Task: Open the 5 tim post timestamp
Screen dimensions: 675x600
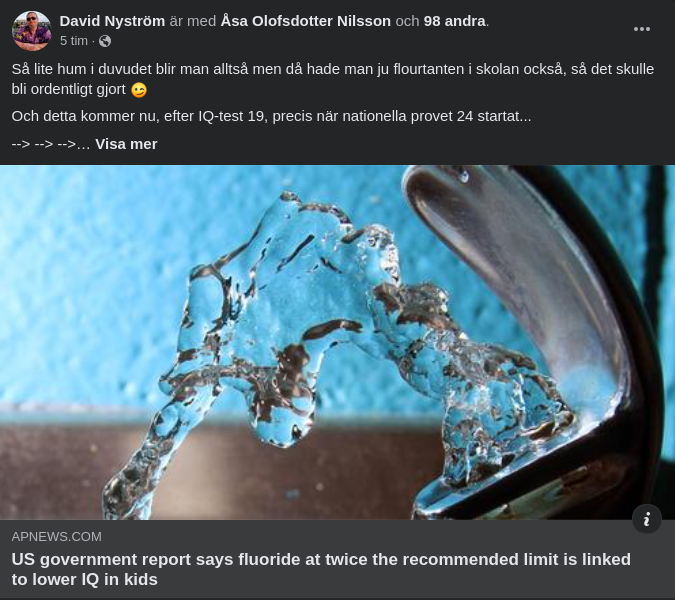Action: [74, 41]
